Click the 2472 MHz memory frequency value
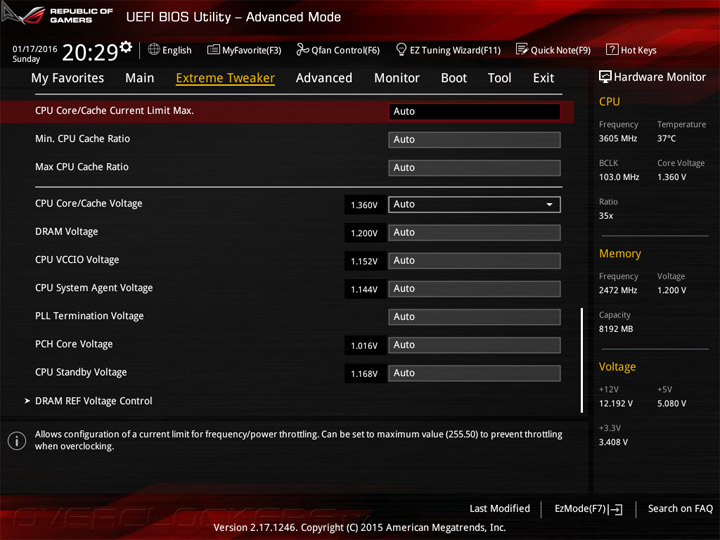The height and width of the screenshot is (540, 720). pyautogui.click(x=618, y=290)
